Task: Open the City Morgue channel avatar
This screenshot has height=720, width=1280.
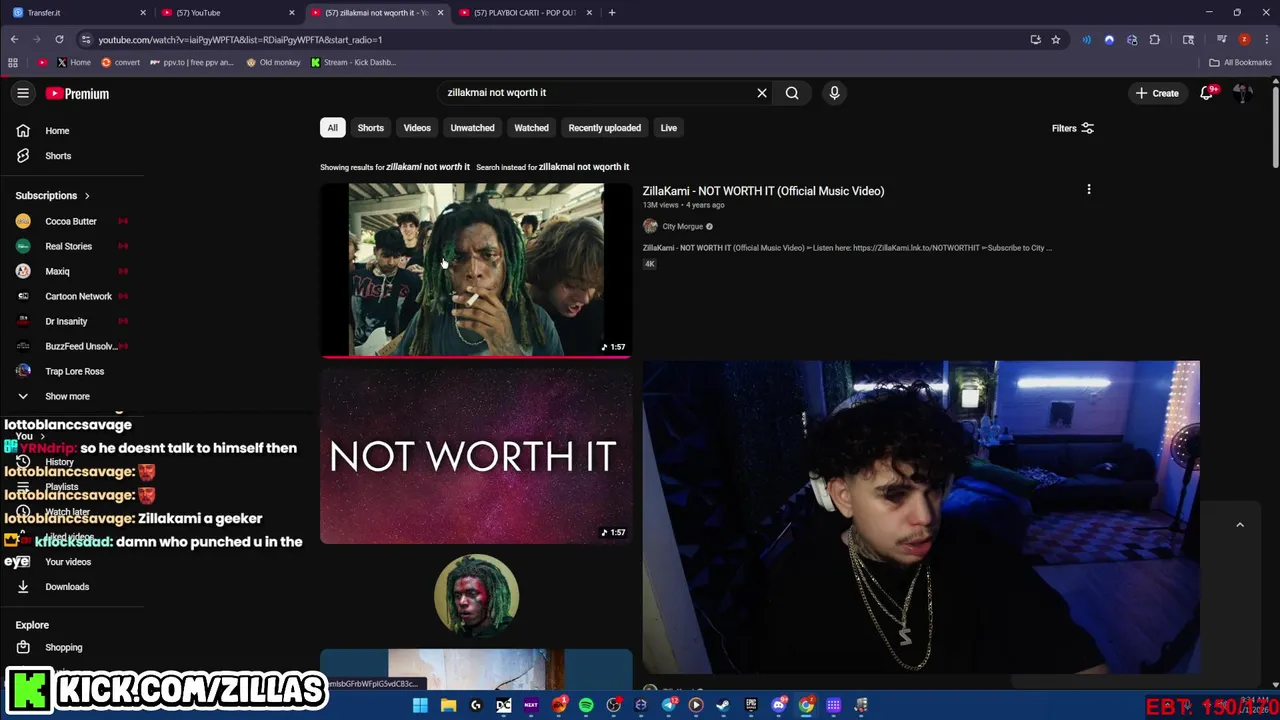Action: pos(650,226)
